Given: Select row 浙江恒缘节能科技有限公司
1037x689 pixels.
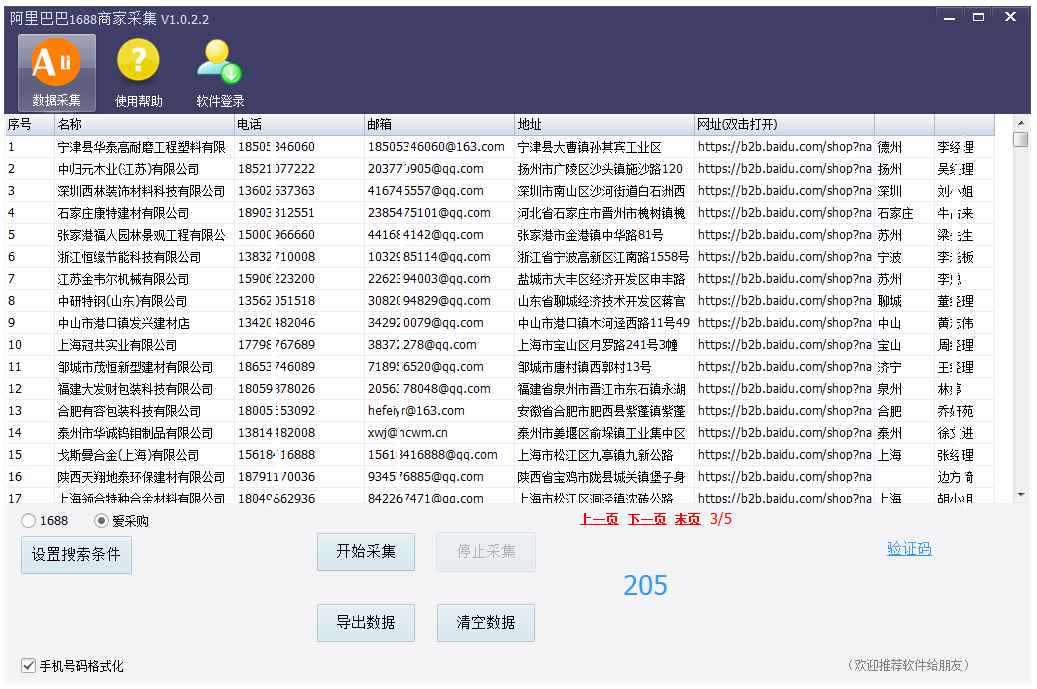Looking at the screenshot, I should [500, 257].
